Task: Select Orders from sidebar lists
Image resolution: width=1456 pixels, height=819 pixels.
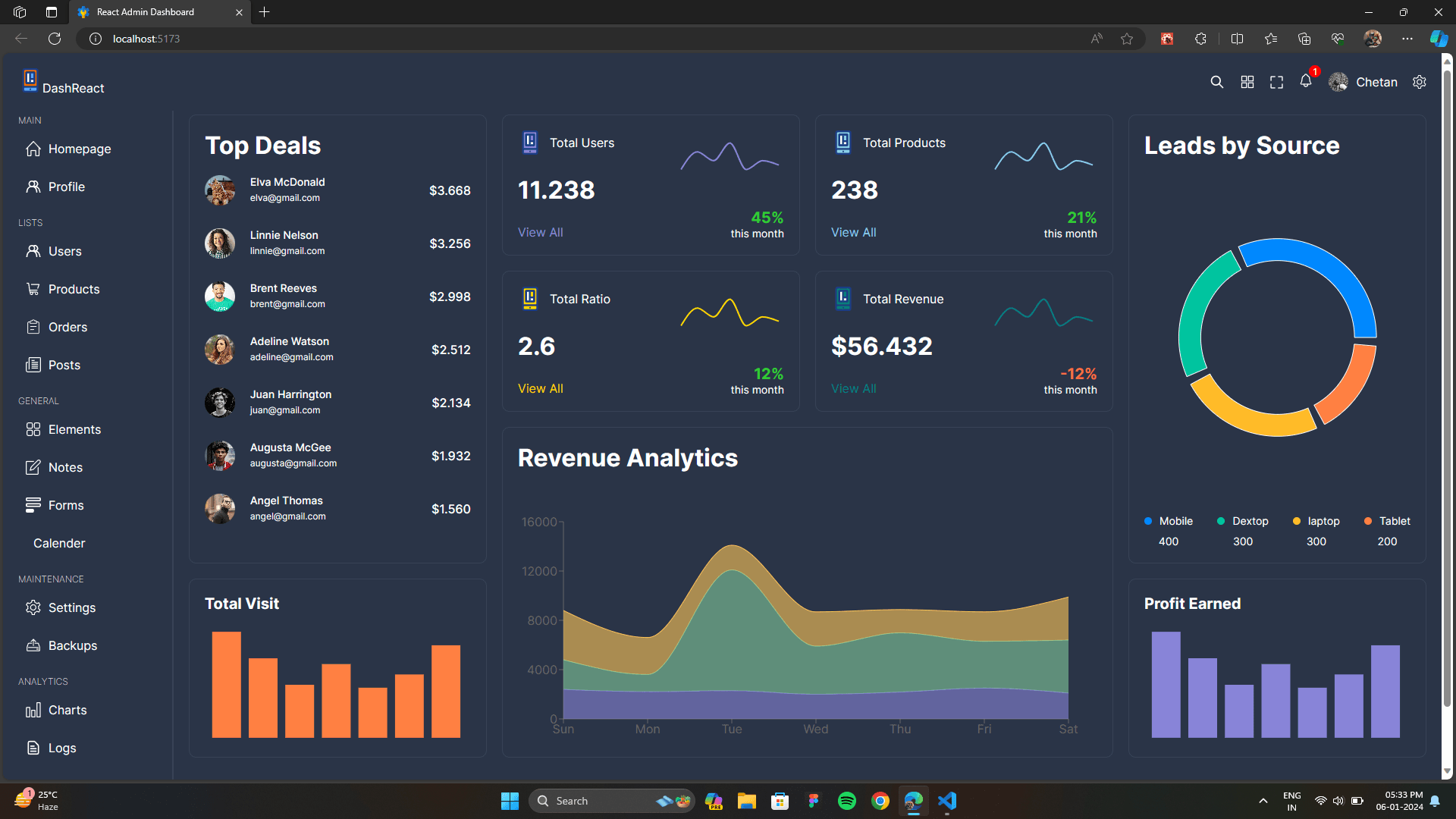Action: (67, 327)
